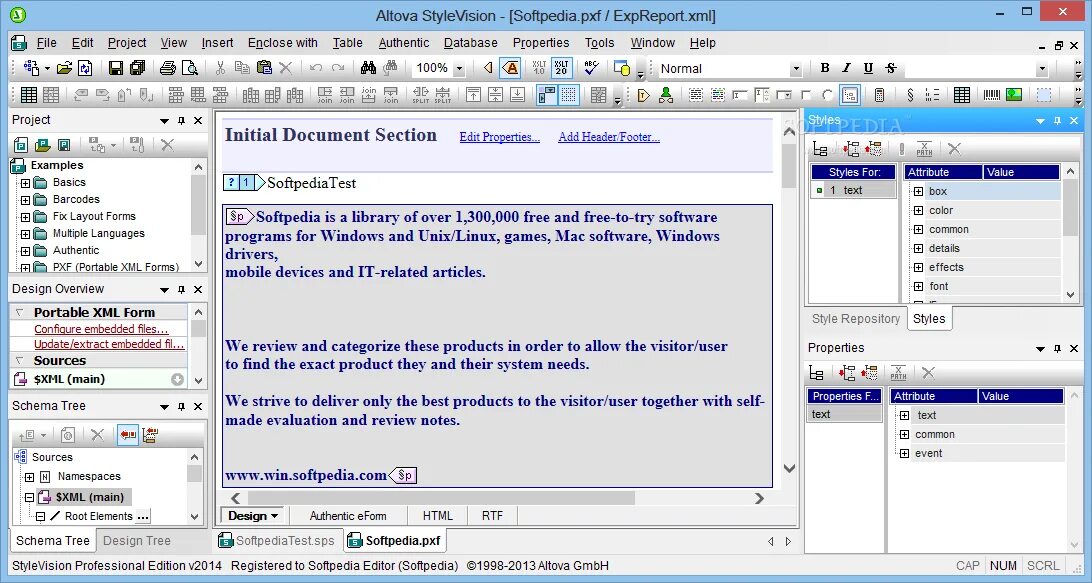Click the Insert Paragraph section-sign icon
The height and width of the screenshot is (583, 1092).
click(x=910, y=95)
